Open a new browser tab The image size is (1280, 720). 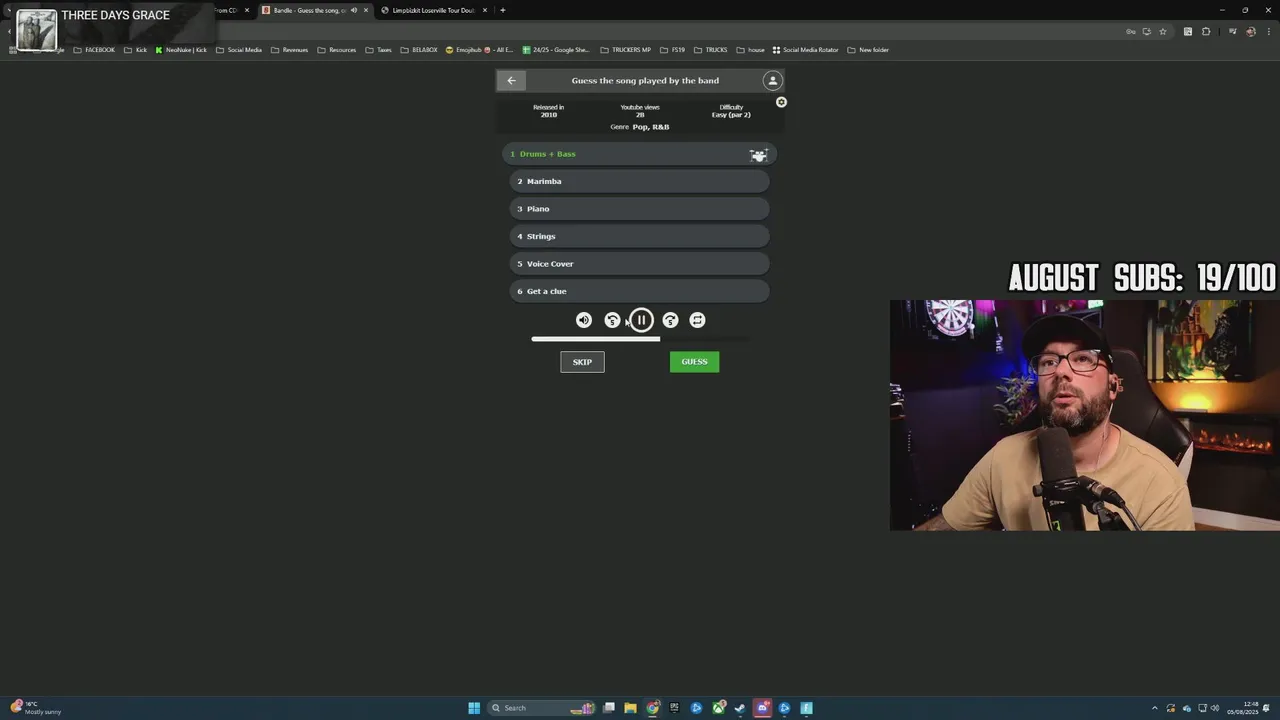point(502,10)
